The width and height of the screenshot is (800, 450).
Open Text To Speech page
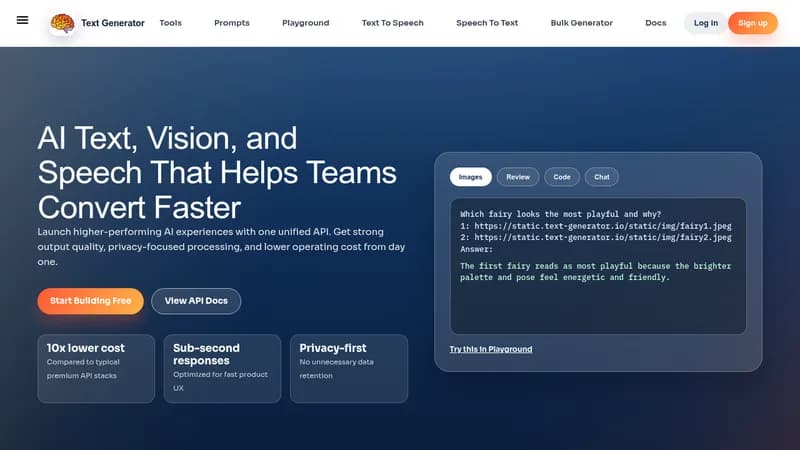pos(392,23)
